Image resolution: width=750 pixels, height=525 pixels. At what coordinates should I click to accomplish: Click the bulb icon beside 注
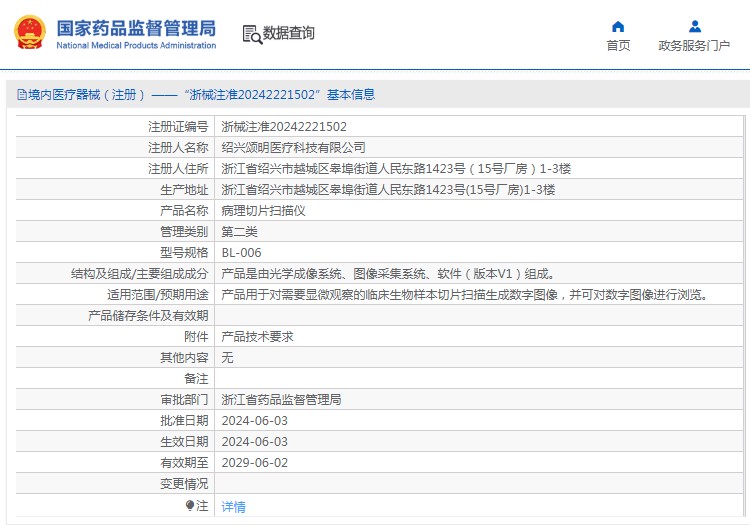191,506
